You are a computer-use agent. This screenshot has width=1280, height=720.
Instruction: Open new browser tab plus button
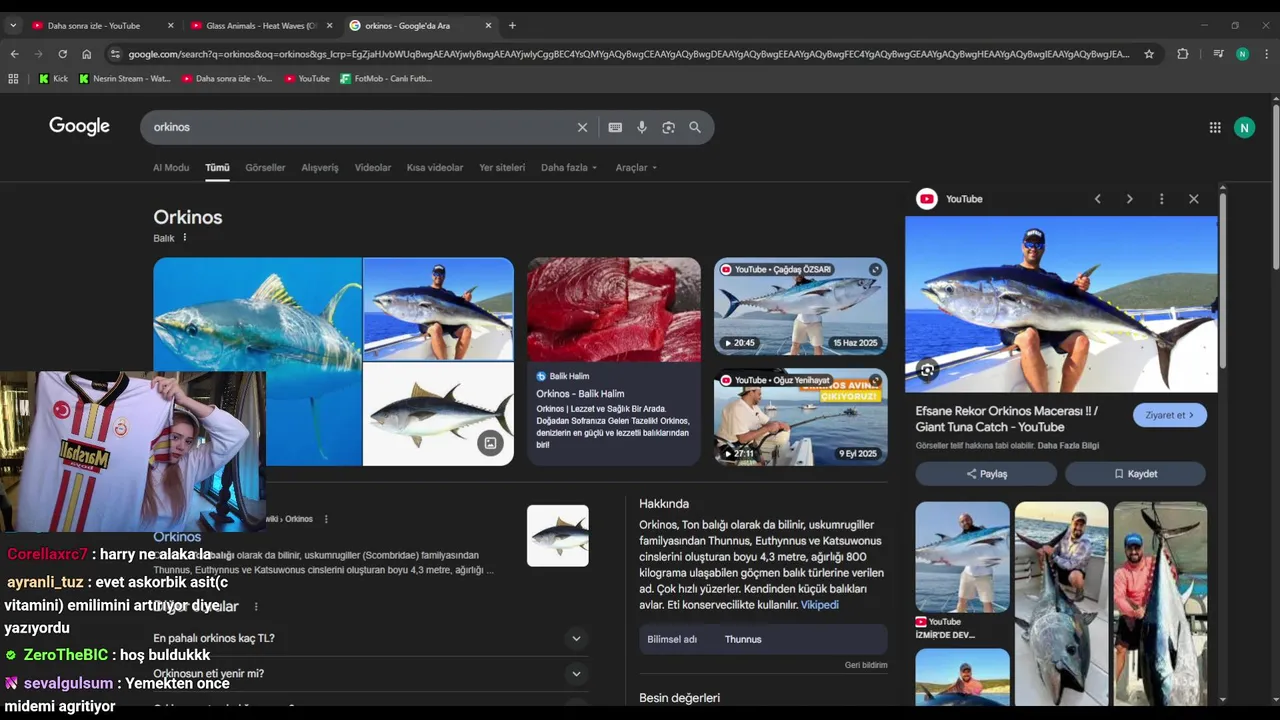(512, 25)
